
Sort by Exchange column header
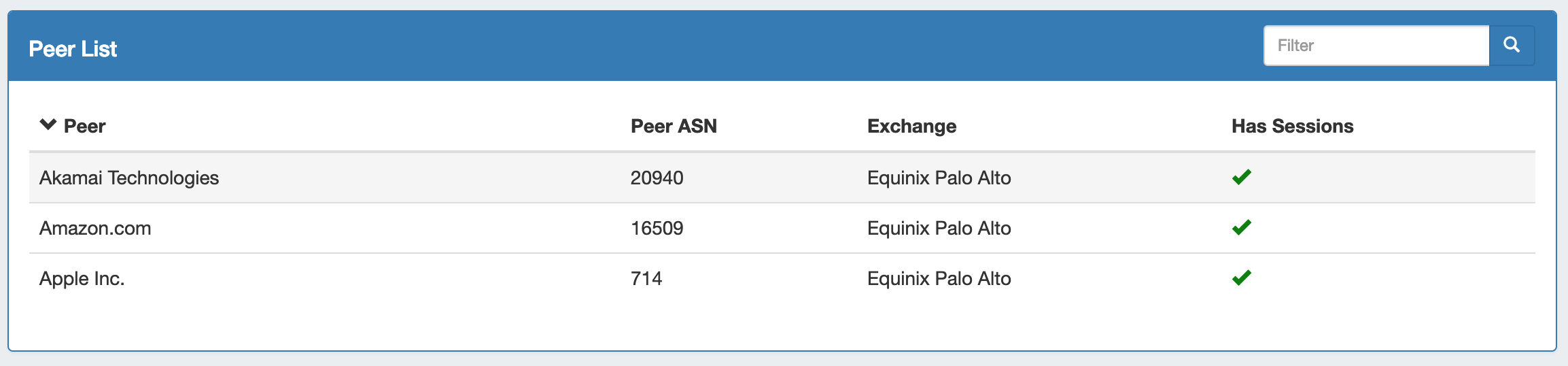[x=911, y=126]
